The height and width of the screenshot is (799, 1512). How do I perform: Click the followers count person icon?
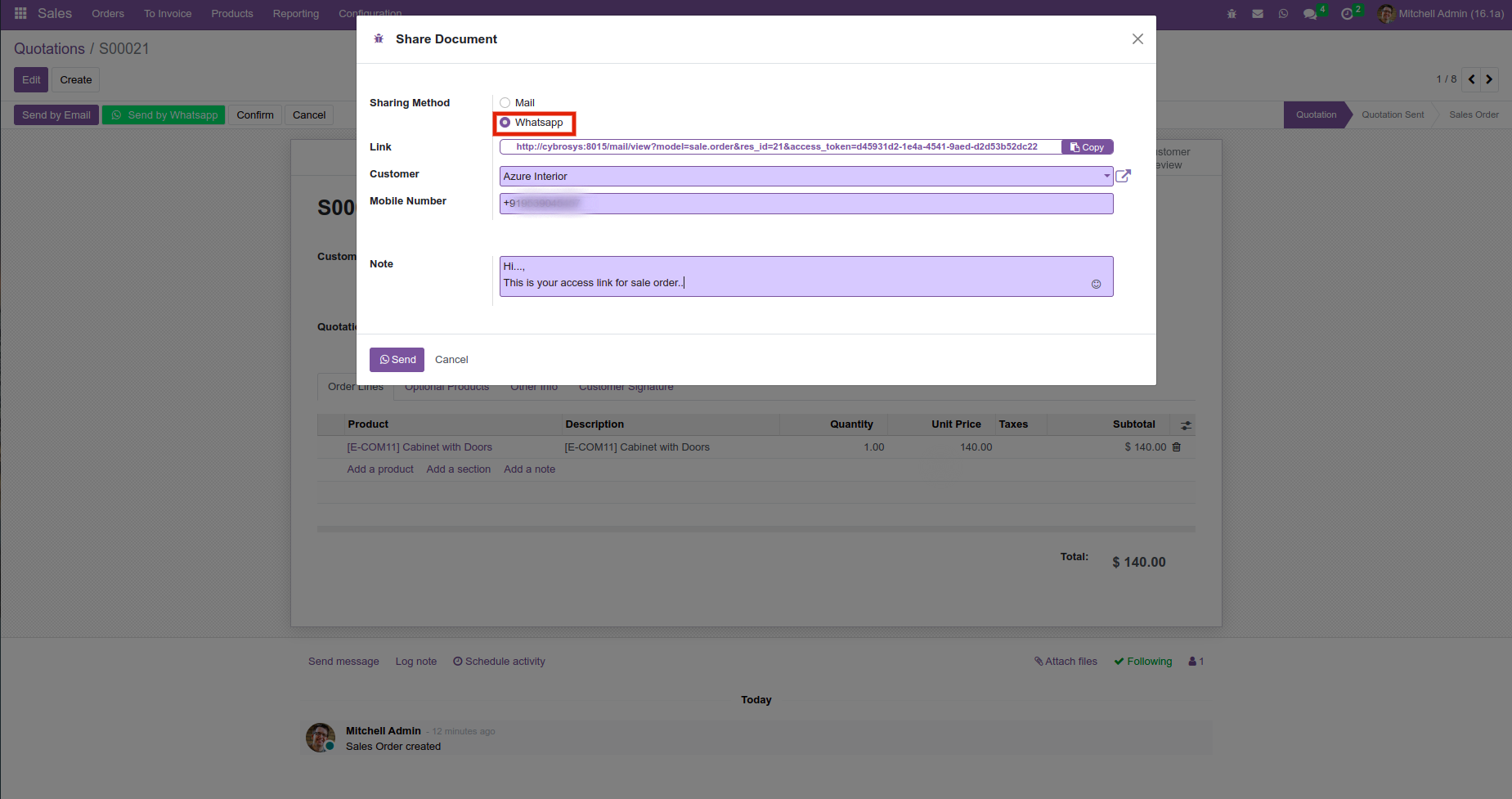click(1196, 662)
